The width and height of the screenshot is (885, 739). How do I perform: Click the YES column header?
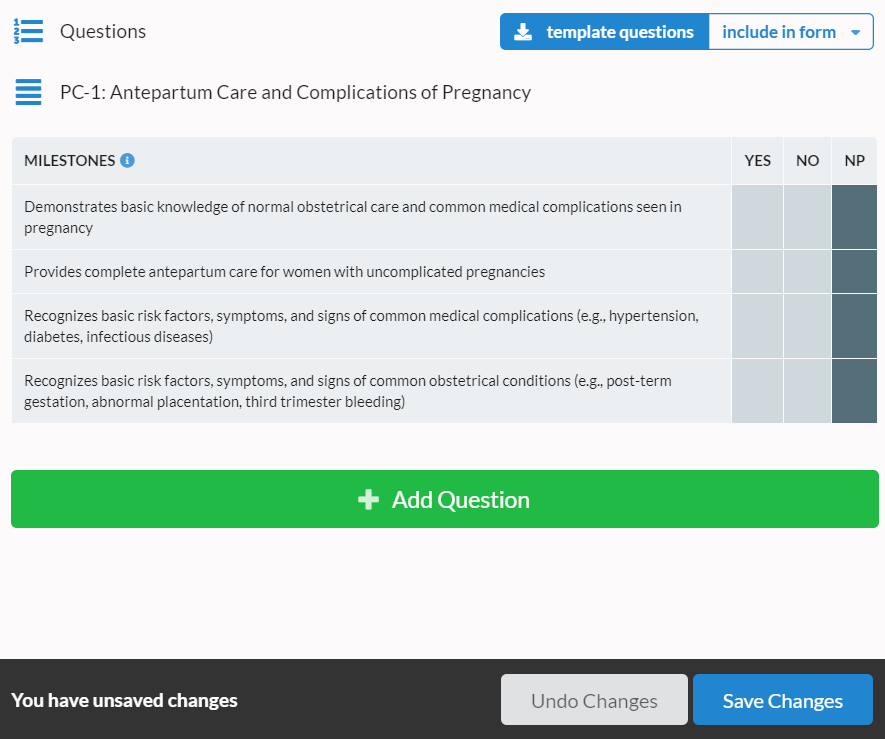tap(757, 160)
